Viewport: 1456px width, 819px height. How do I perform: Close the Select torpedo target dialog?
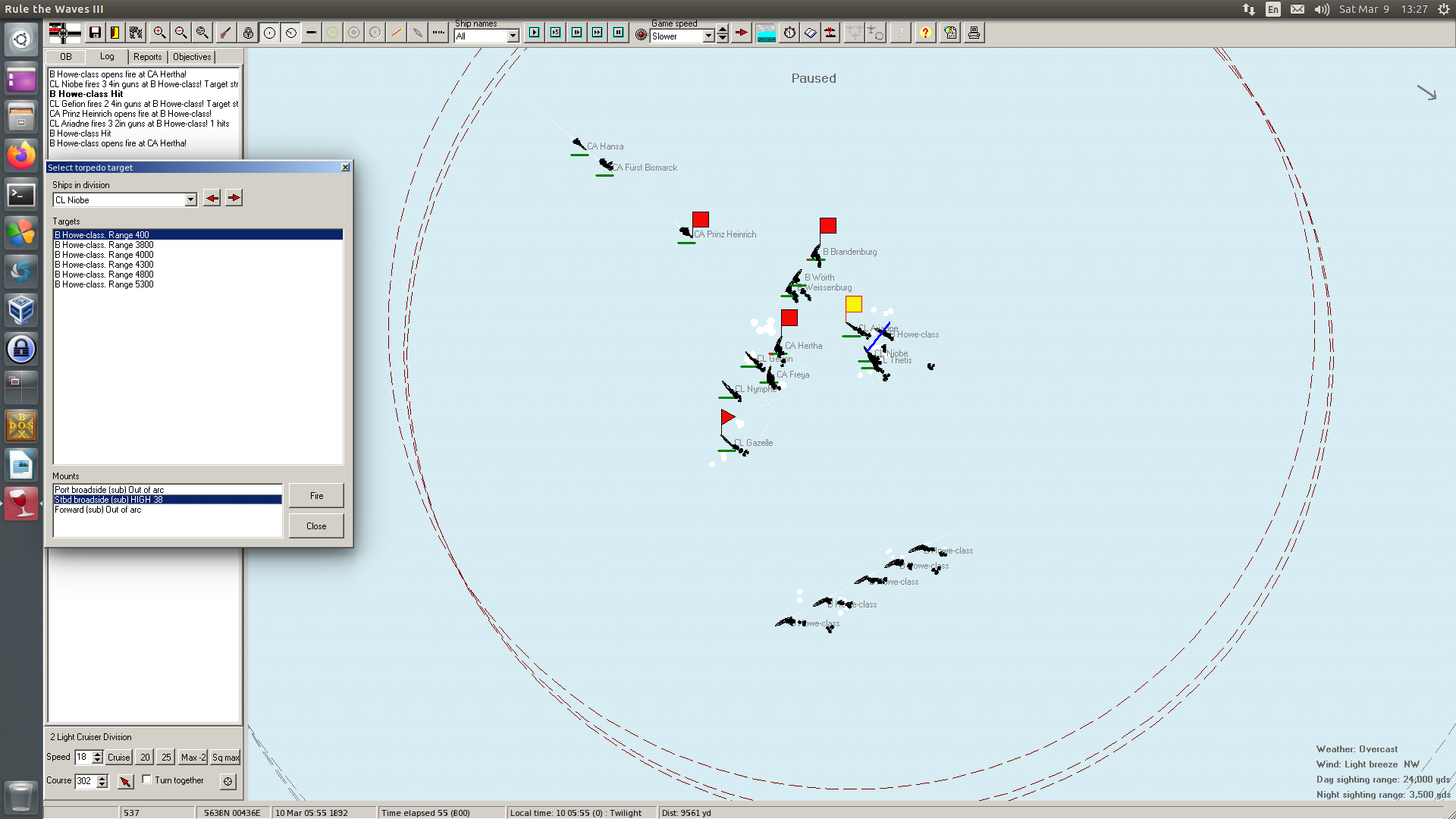click(x=346, y=168)
